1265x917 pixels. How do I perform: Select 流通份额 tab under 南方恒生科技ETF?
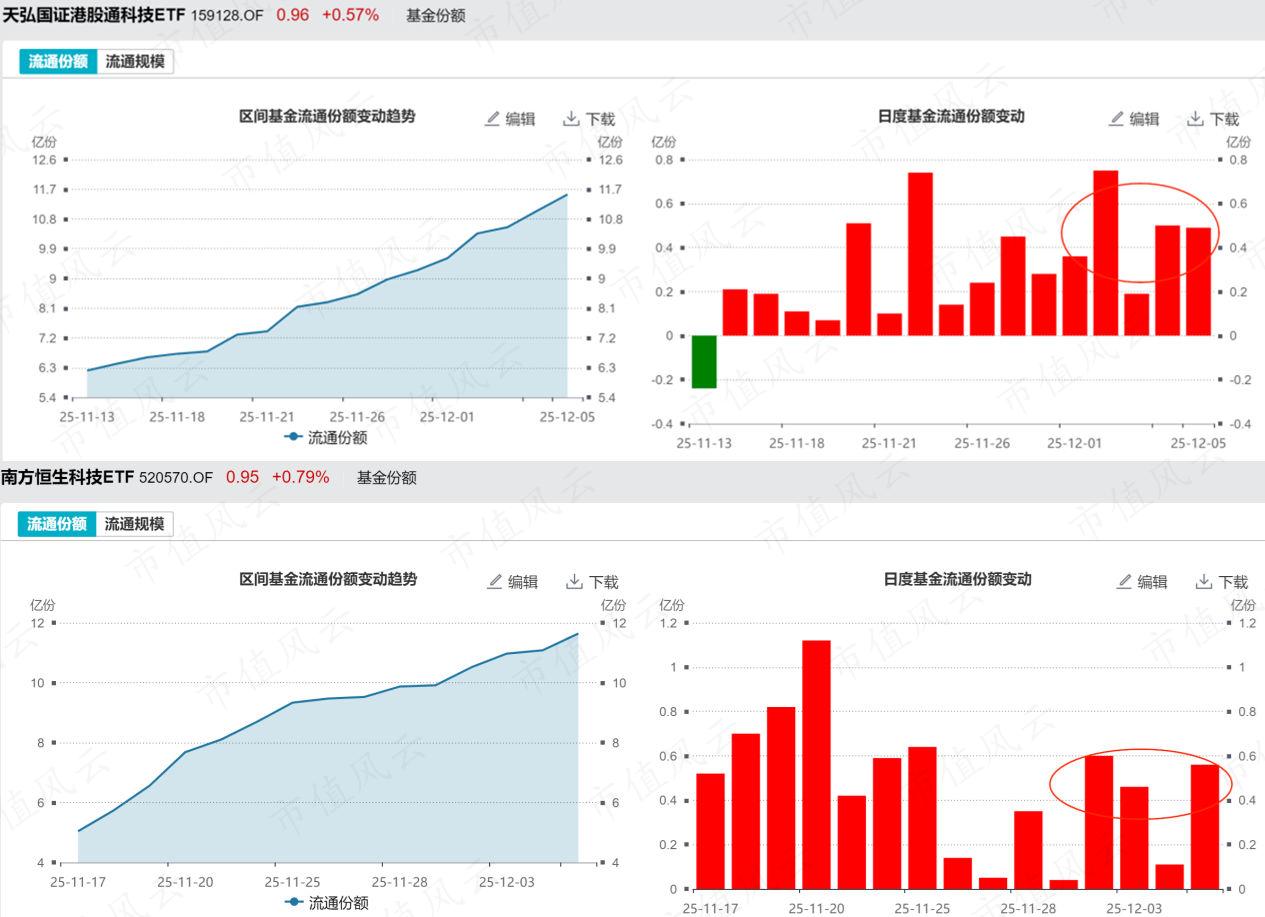[56, 523]
